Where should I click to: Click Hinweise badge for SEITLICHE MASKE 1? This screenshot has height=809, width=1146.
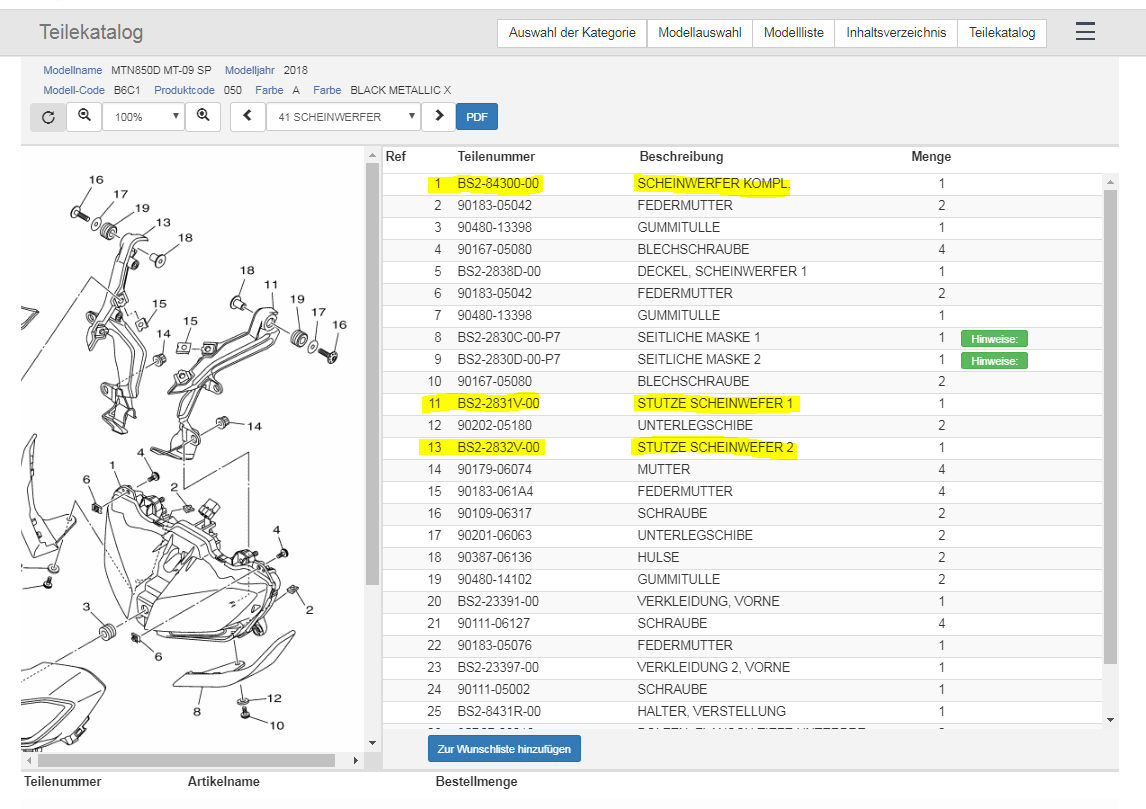(x=994, y=338)
